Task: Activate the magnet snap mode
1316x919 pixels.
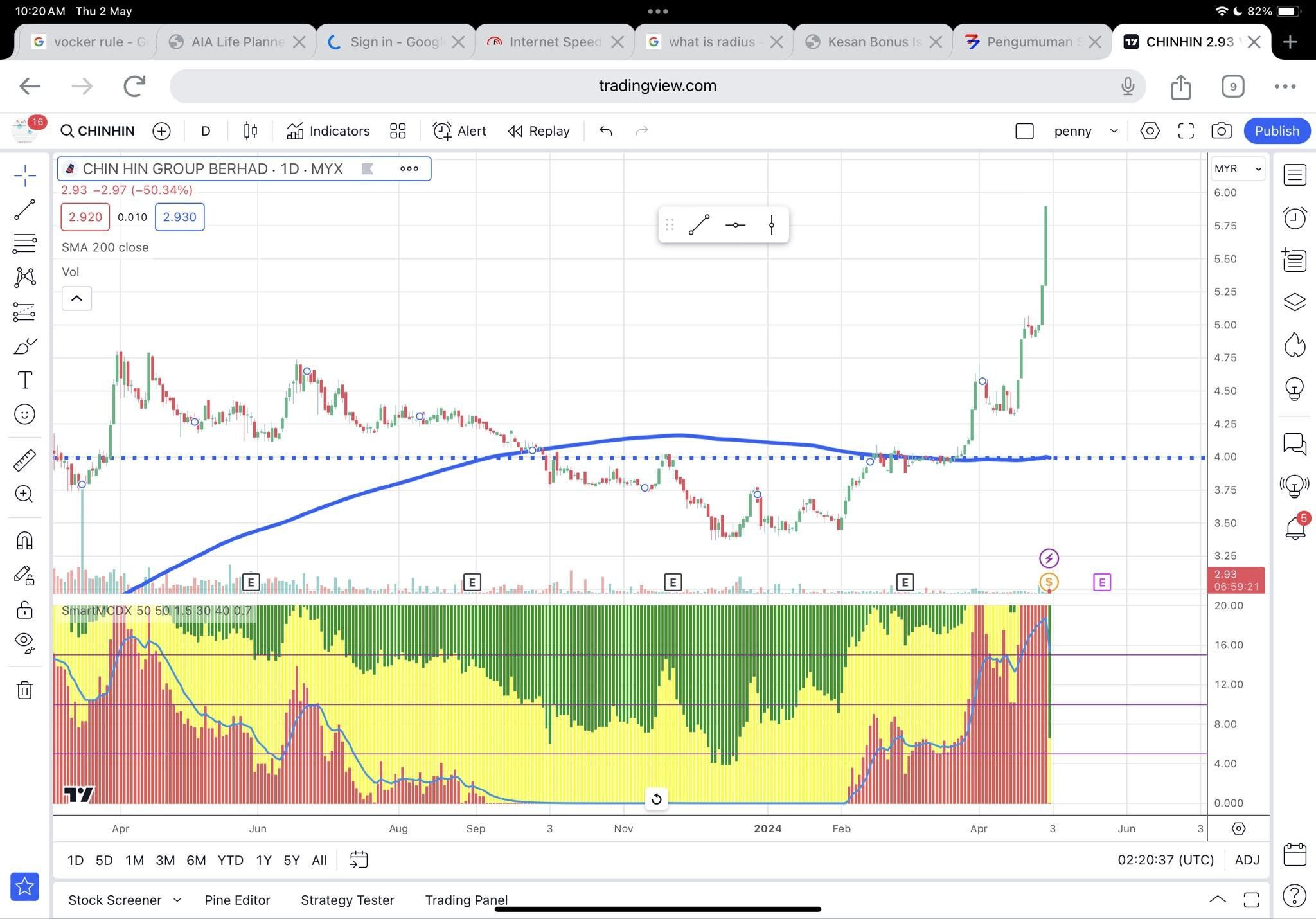Action: click(x=24, y=540)
